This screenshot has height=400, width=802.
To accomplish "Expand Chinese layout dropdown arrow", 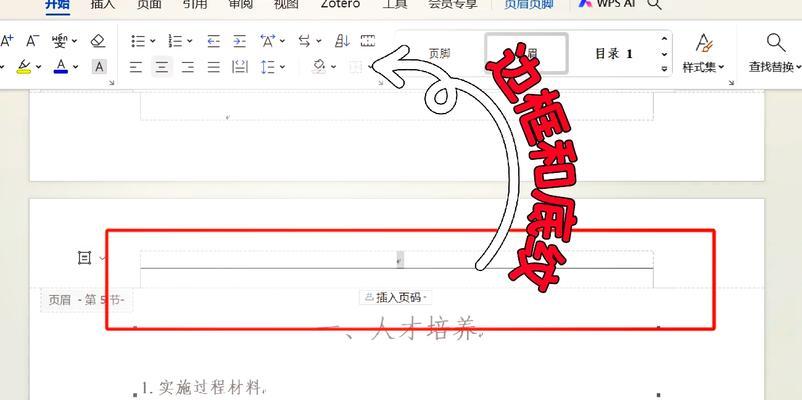I will 282,41.
